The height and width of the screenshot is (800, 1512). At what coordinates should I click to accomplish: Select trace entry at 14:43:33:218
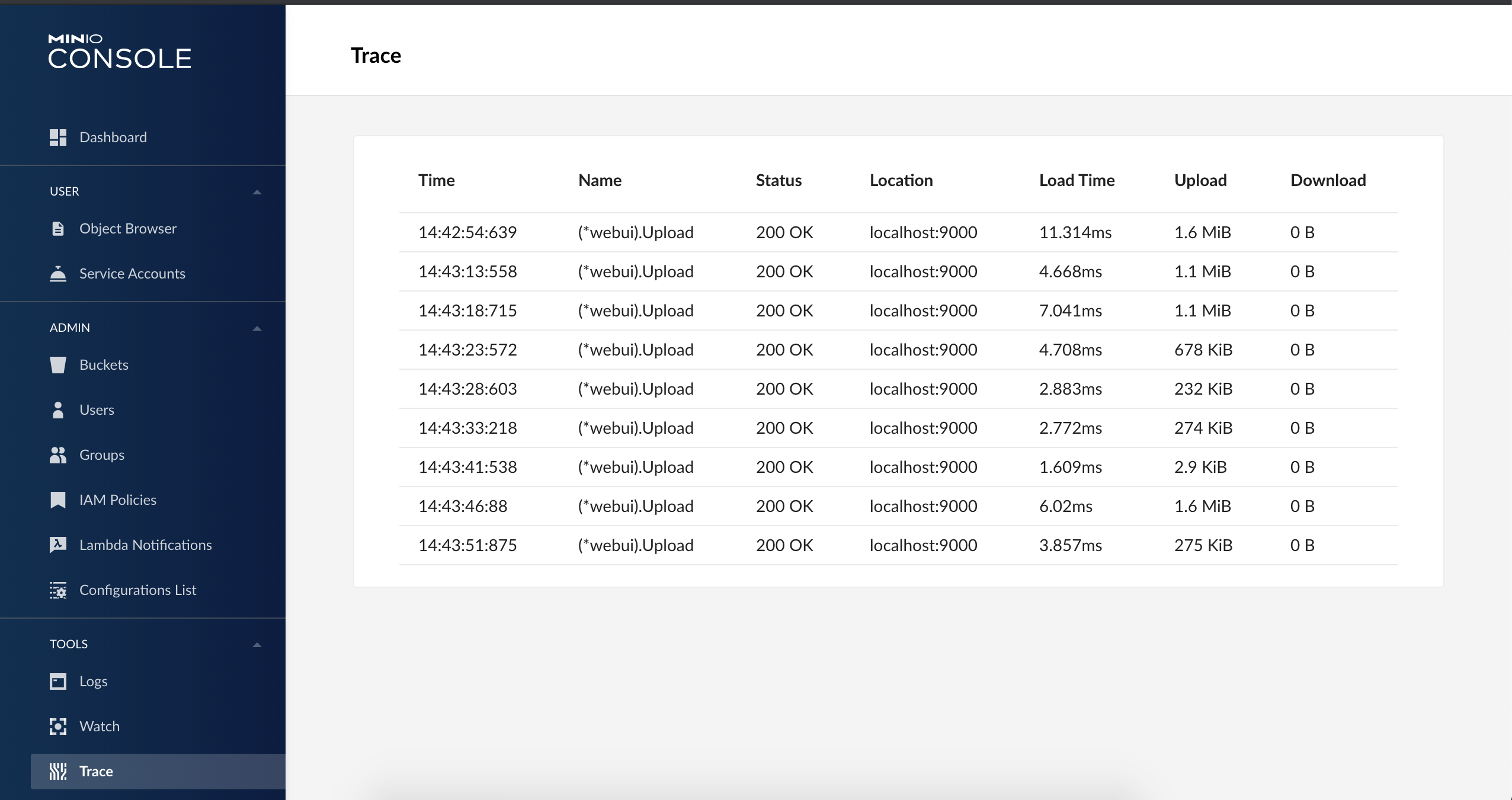coord(899,428)
